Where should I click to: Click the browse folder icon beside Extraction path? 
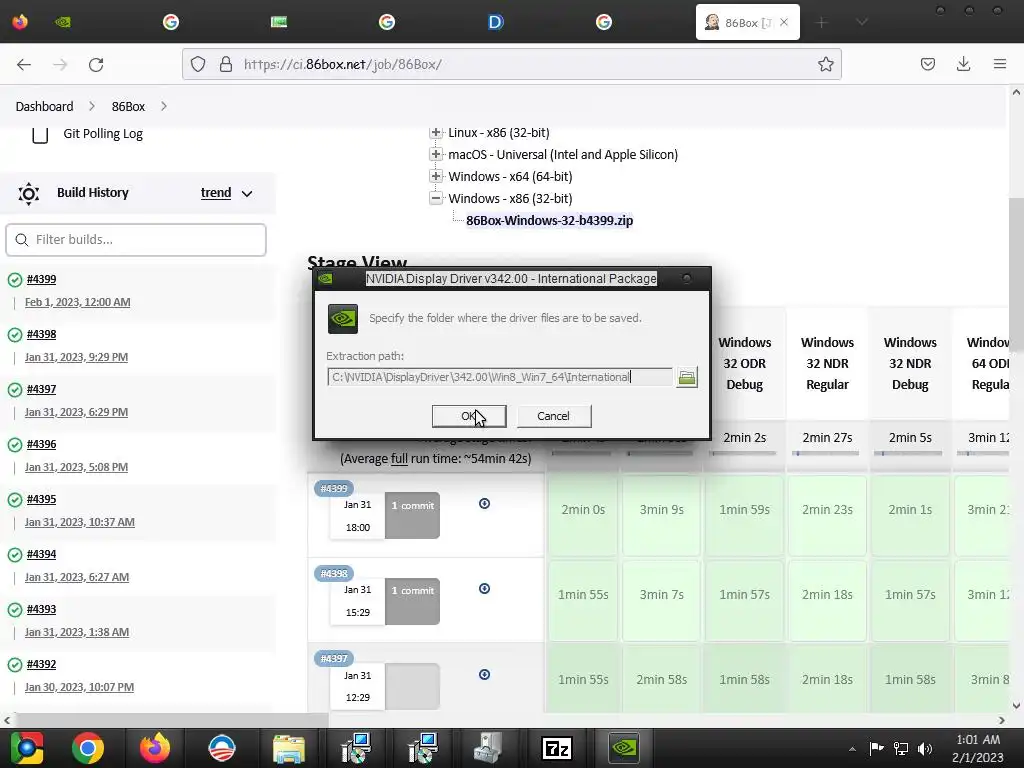click(x=686, y=377)
